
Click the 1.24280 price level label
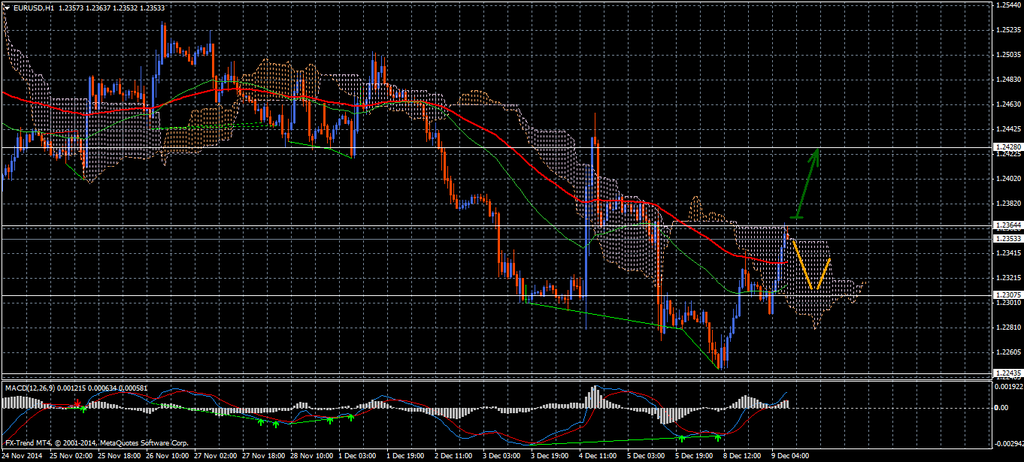click(1007, 148)
